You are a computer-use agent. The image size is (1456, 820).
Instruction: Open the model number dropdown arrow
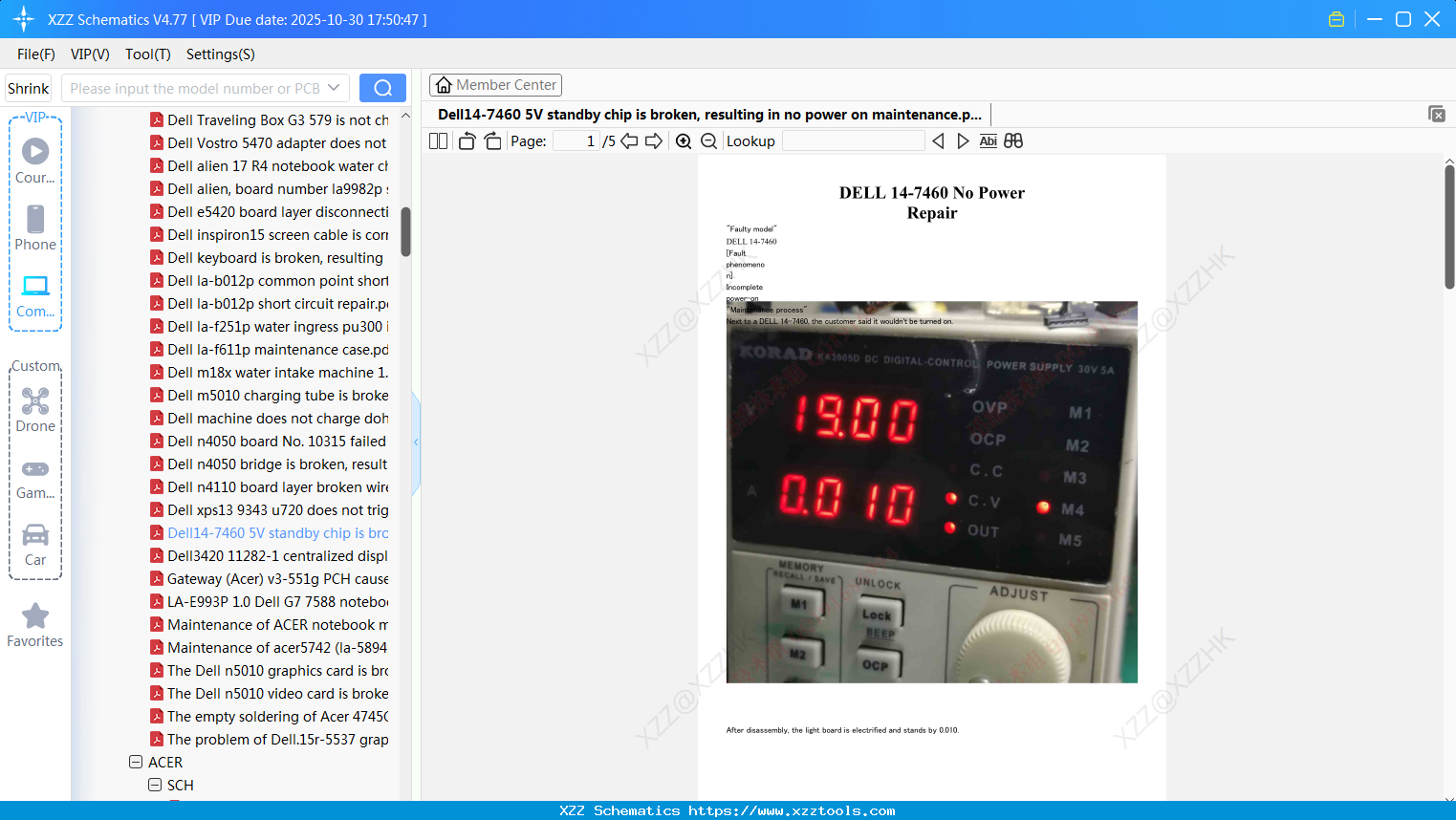point(334,88)
